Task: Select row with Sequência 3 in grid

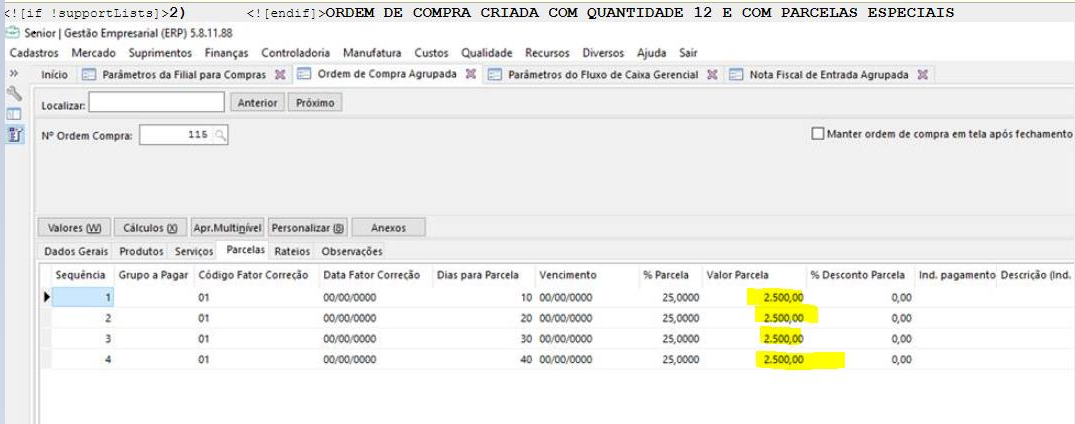Action: point(82,339)
